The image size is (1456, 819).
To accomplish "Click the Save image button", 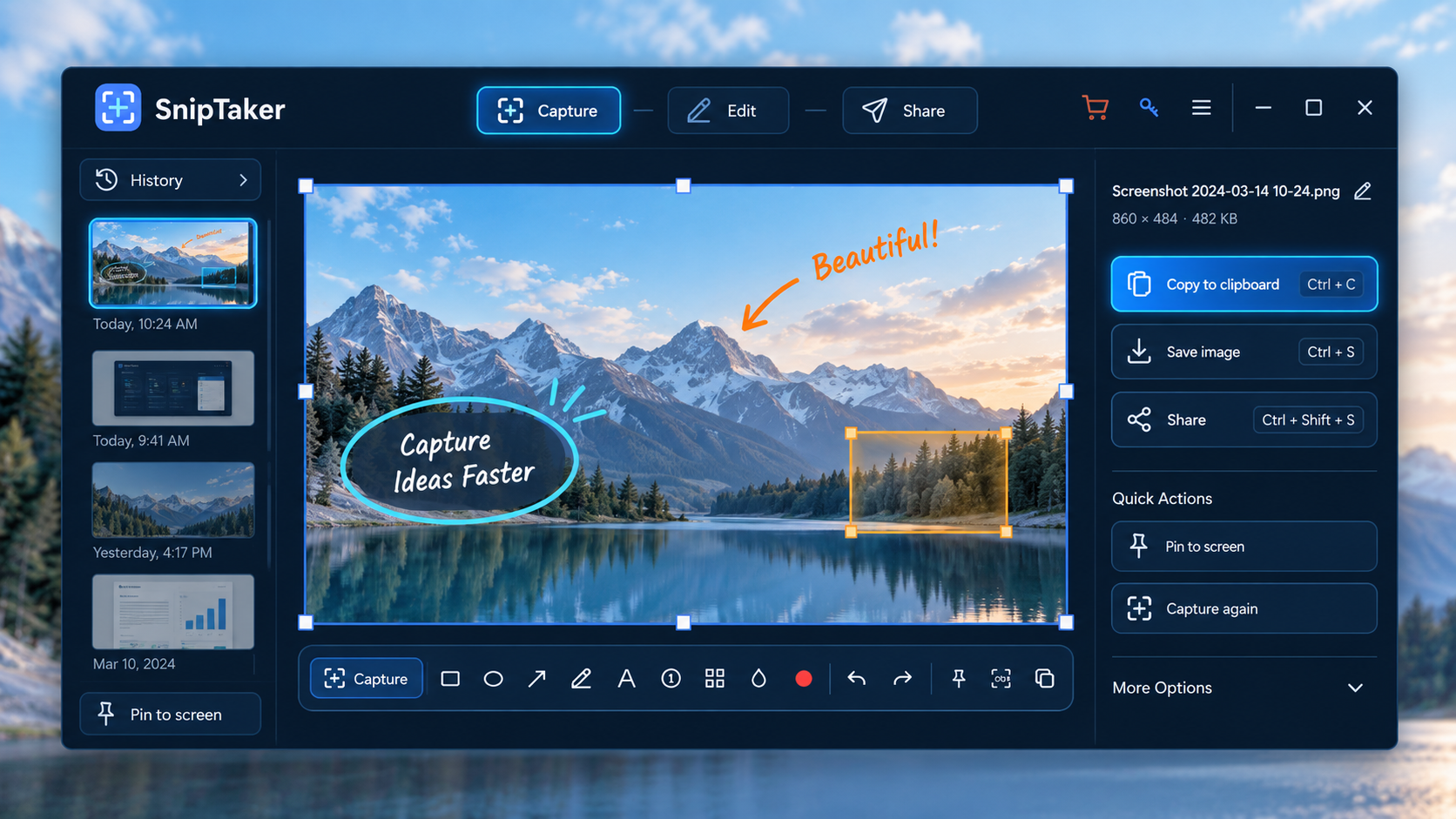I will 1244,352.
